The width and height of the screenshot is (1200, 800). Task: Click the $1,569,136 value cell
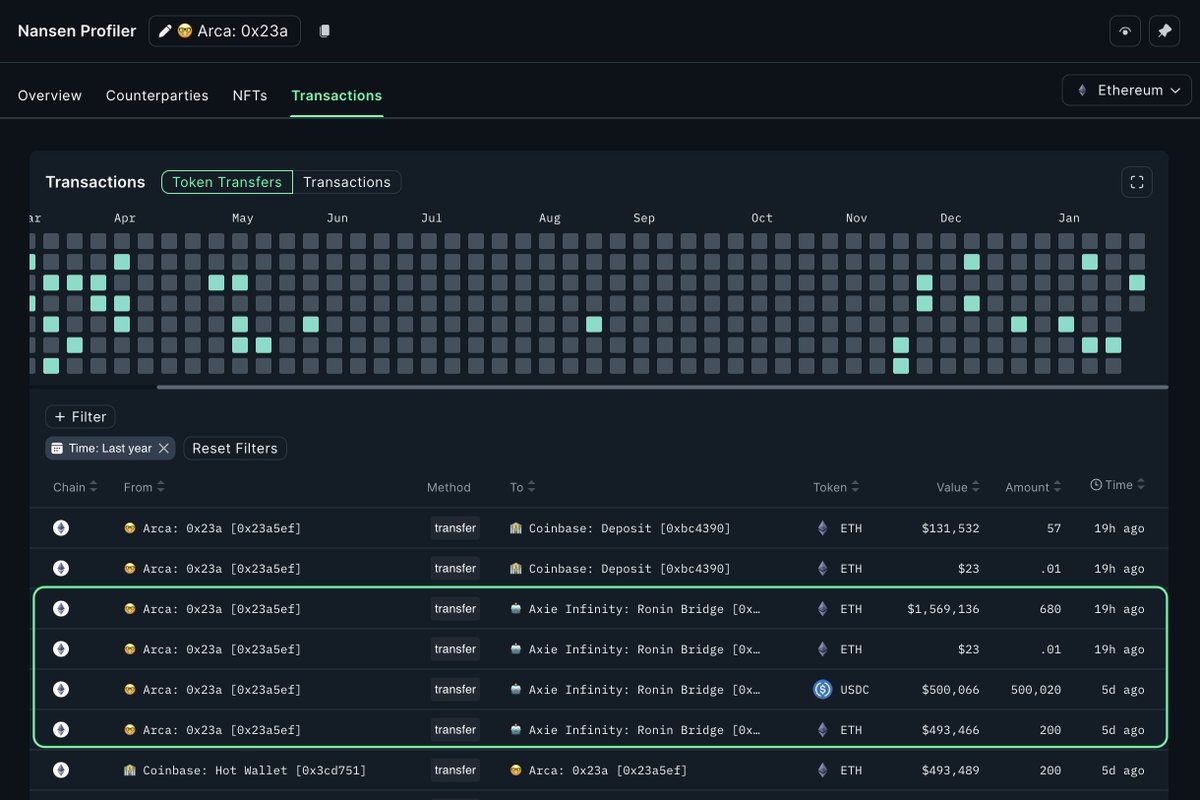pos(943,609)
